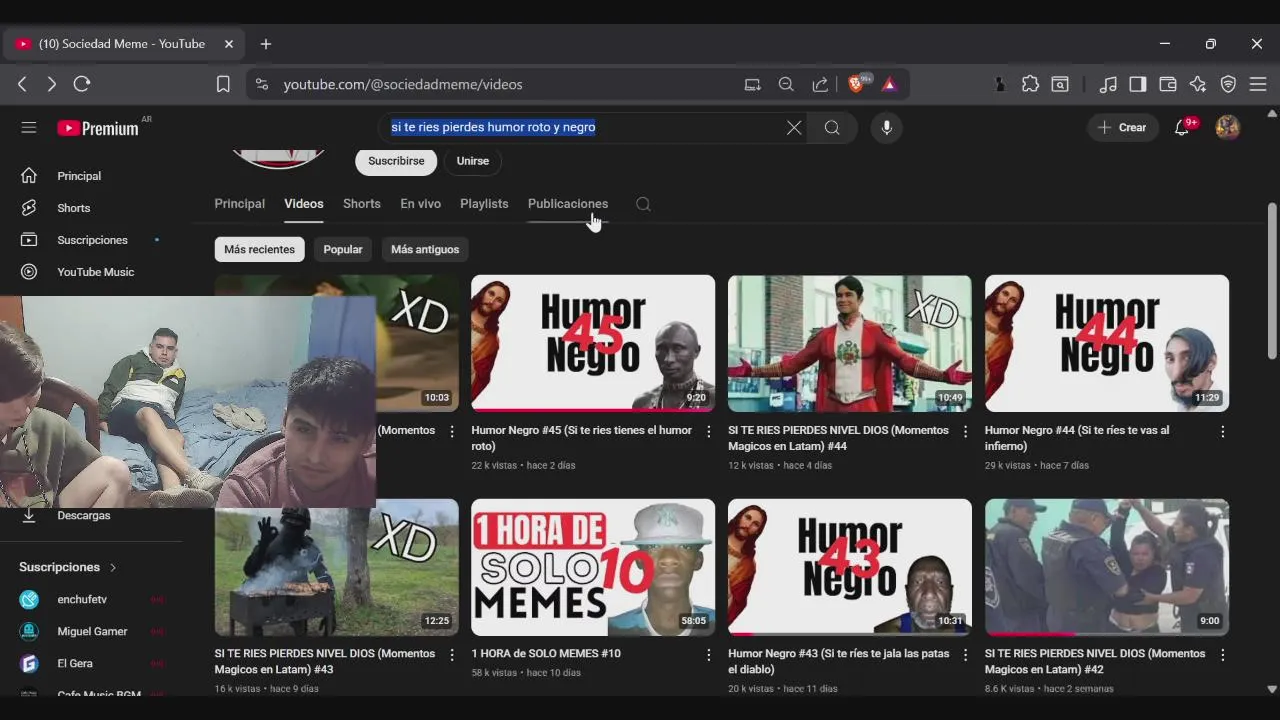Open Suscripciones in the left sidebar
The width and height of the screenshot is (1280, 720).
91,240
